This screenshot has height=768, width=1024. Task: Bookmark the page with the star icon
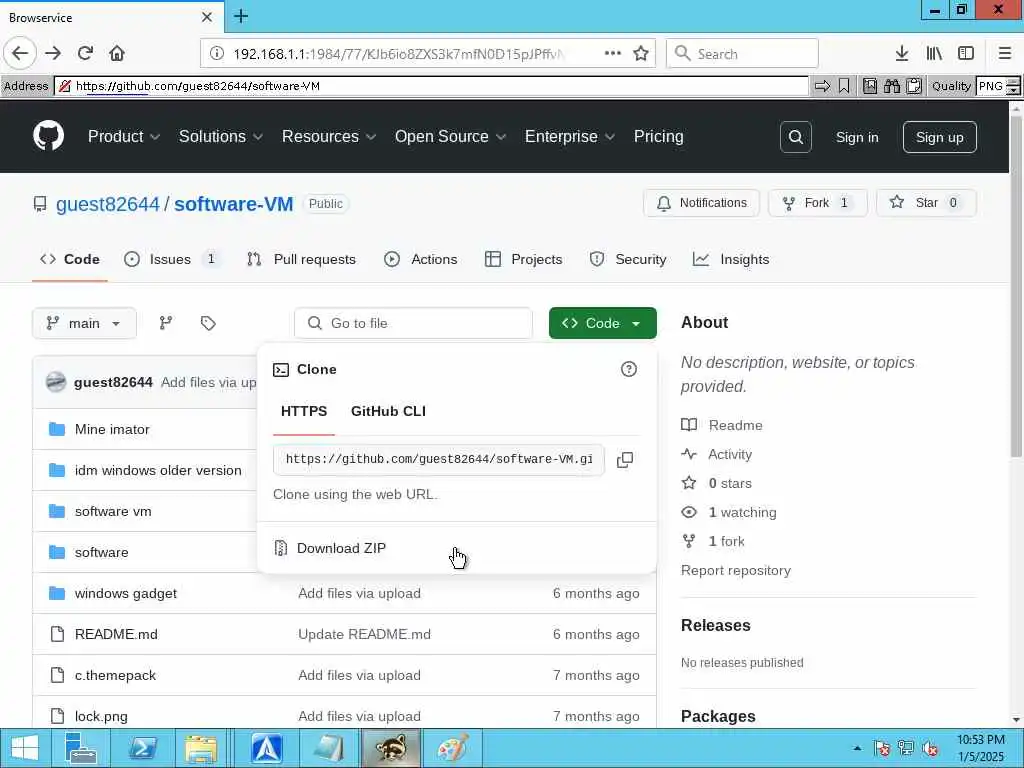coord(641,54)
